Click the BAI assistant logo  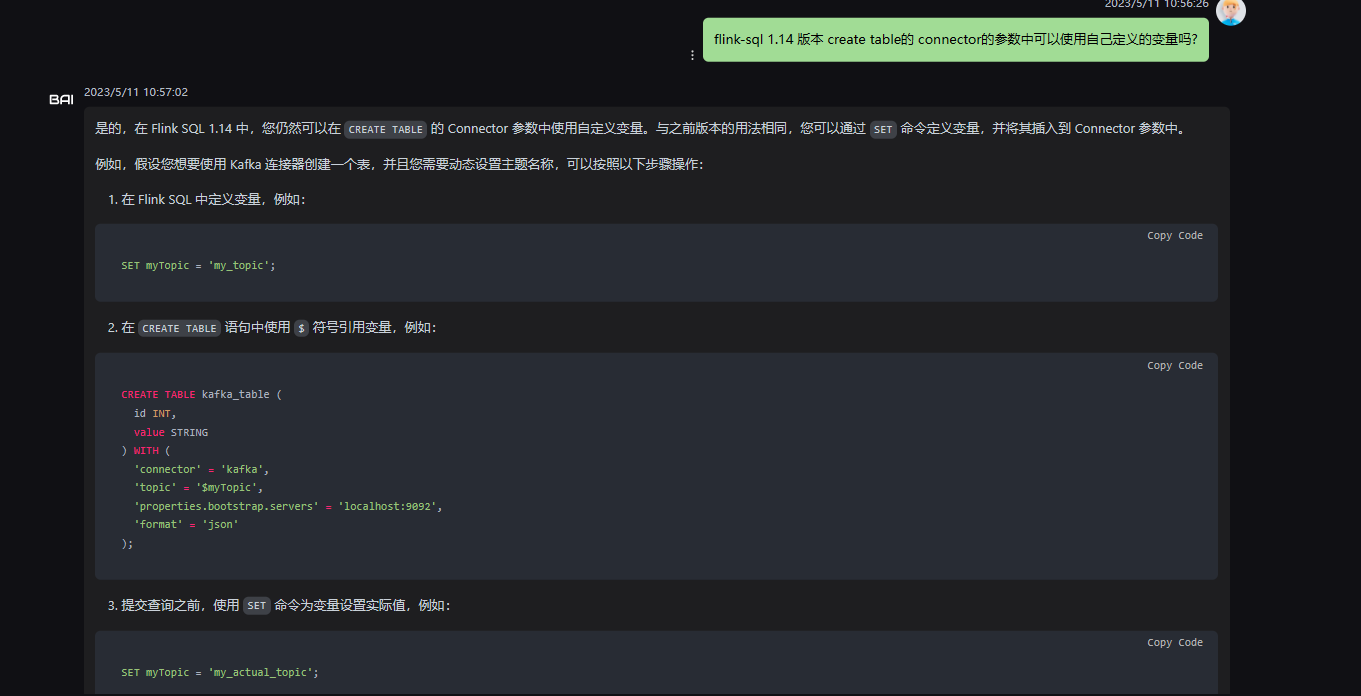[61, 99]
